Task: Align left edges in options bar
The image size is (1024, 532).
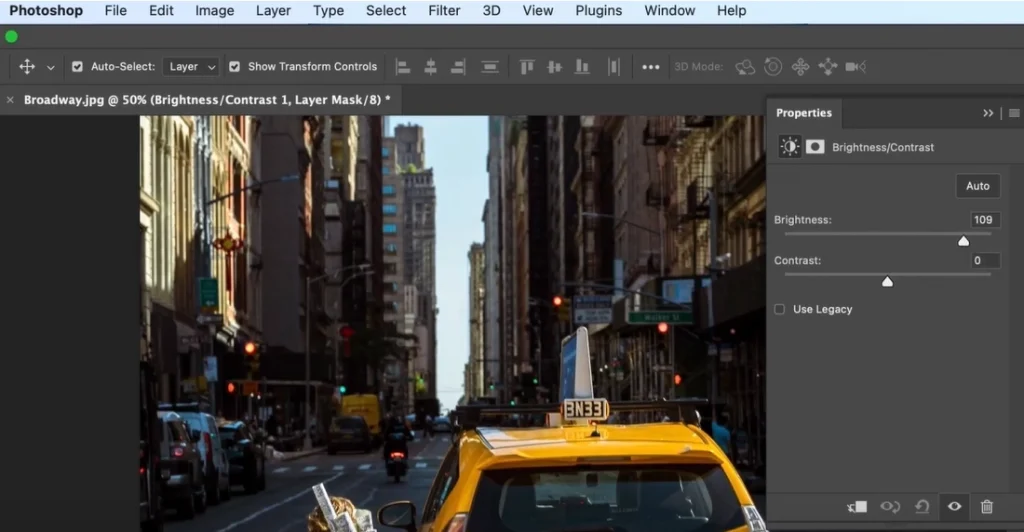Action: coord(403,67)
